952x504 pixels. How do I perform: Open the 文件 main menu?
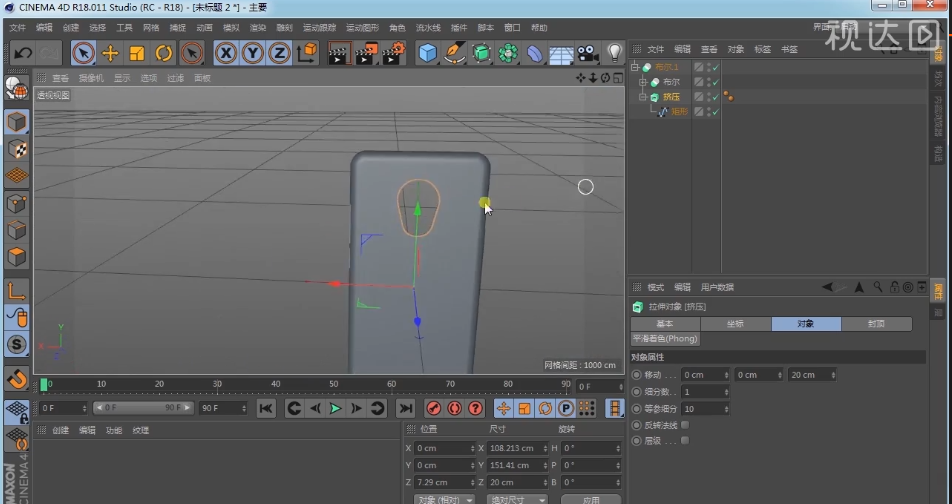tap(18, 27)
